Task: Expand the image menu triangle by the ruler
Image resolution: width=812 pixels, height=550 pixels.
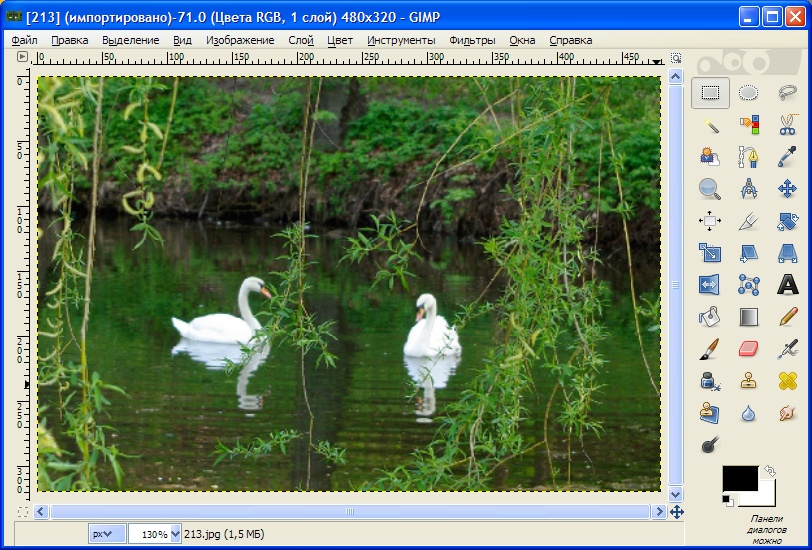Action: point(24,59)
